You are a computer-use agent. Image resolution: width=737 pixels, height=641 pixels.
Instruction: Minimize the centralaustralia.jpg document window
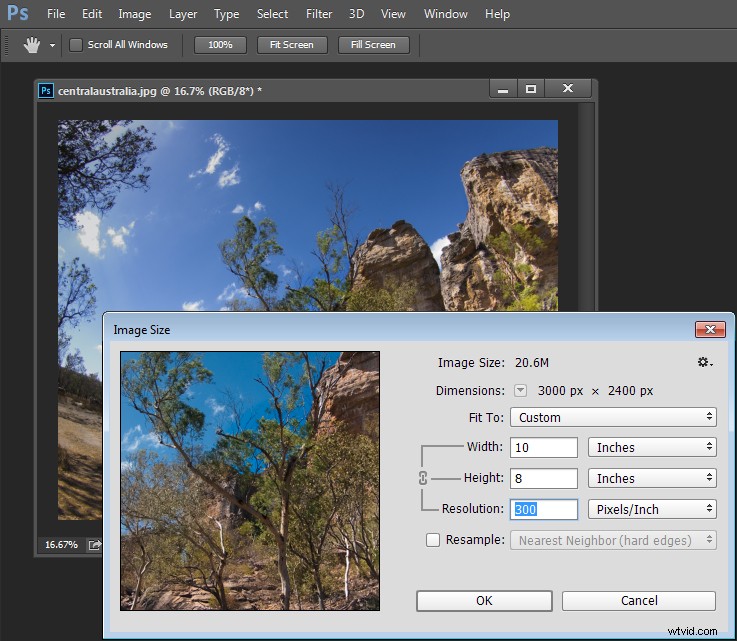click(x=503, y=89)
